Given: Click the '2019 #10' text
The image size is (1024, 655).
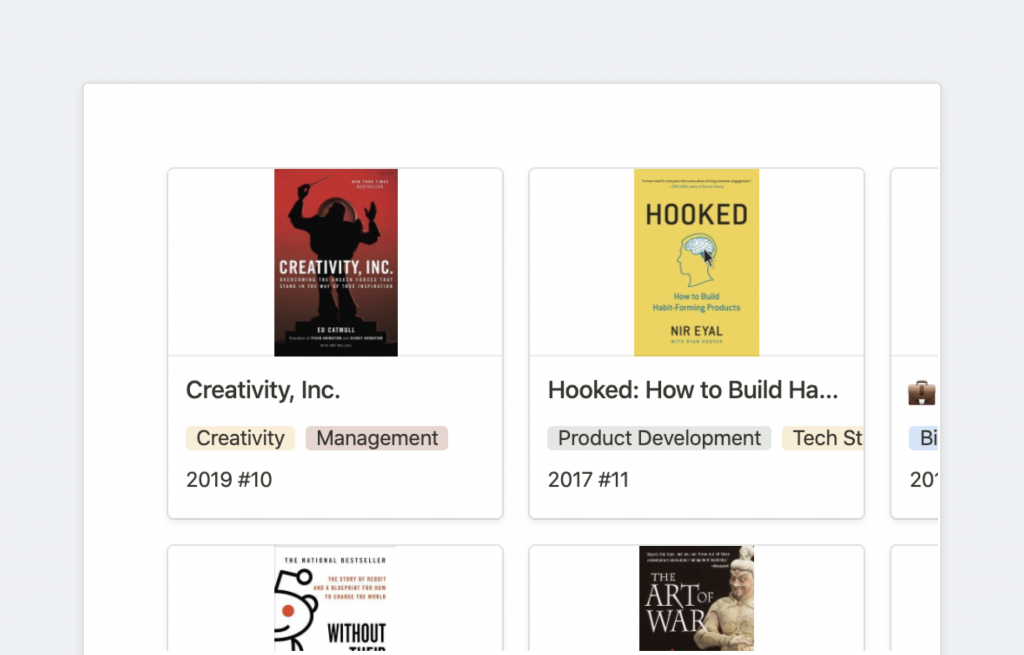Looking at the screenshot, I should [229, 480].
